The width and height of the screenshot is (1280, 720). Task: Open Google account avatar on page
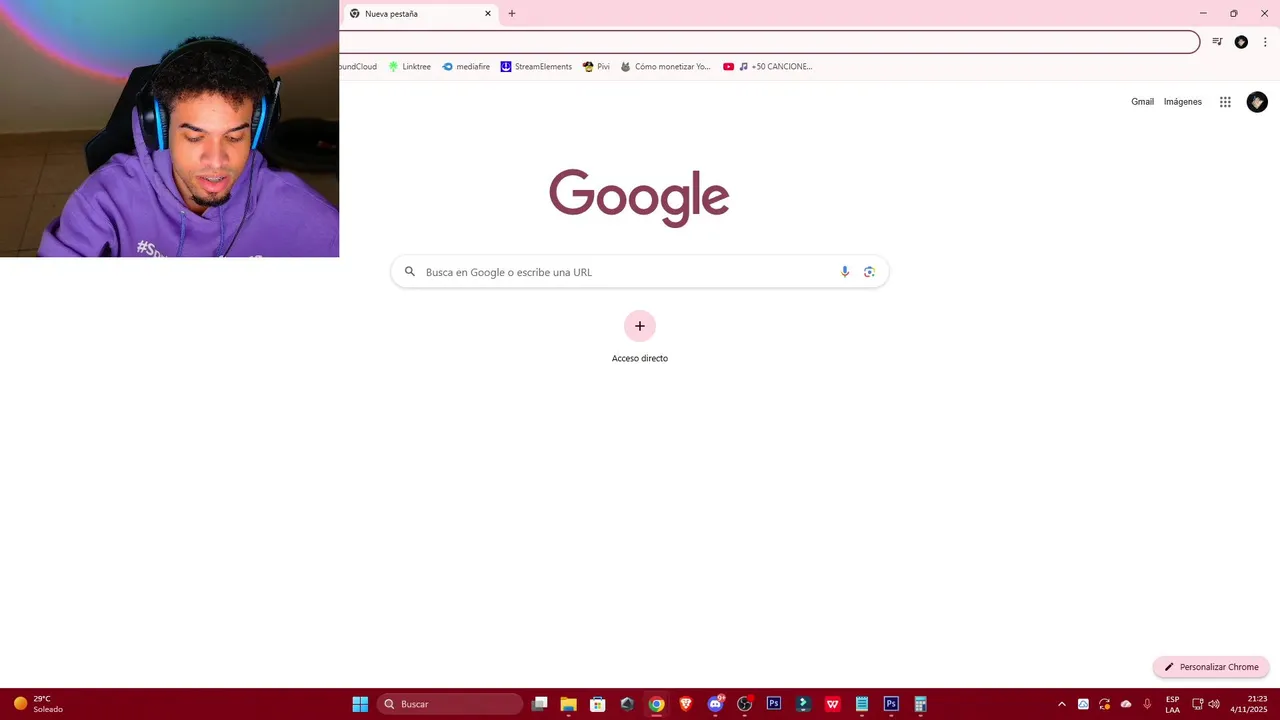1257,102
